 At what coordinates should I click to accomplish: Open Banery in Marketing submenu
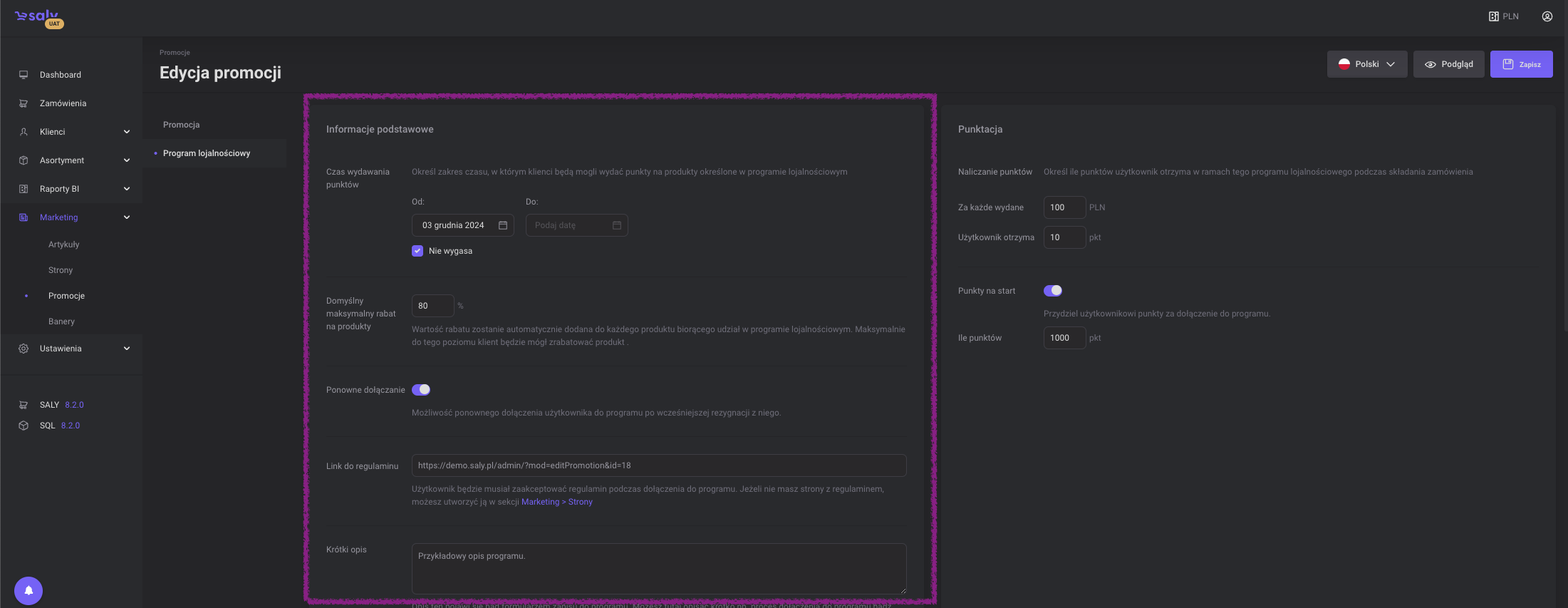point(61,321)
